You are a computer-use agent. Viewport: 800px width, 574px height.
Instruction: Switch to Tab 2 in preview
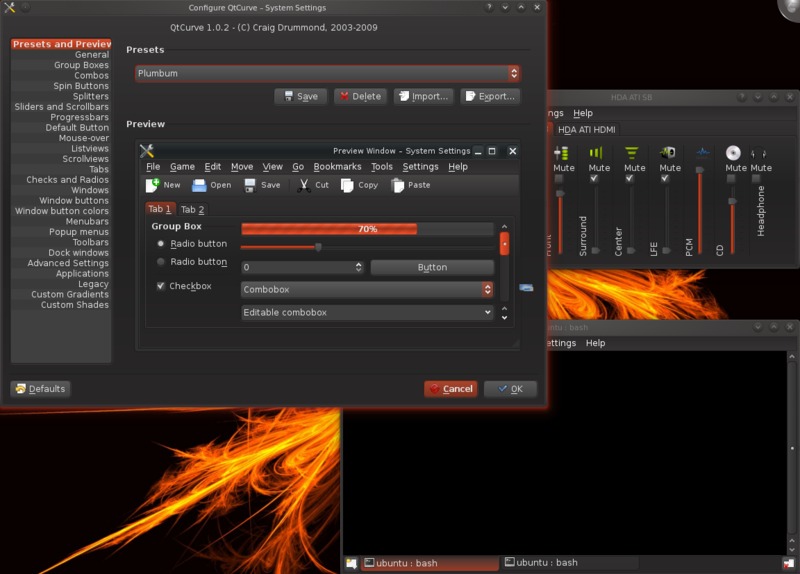coord(192,209)
